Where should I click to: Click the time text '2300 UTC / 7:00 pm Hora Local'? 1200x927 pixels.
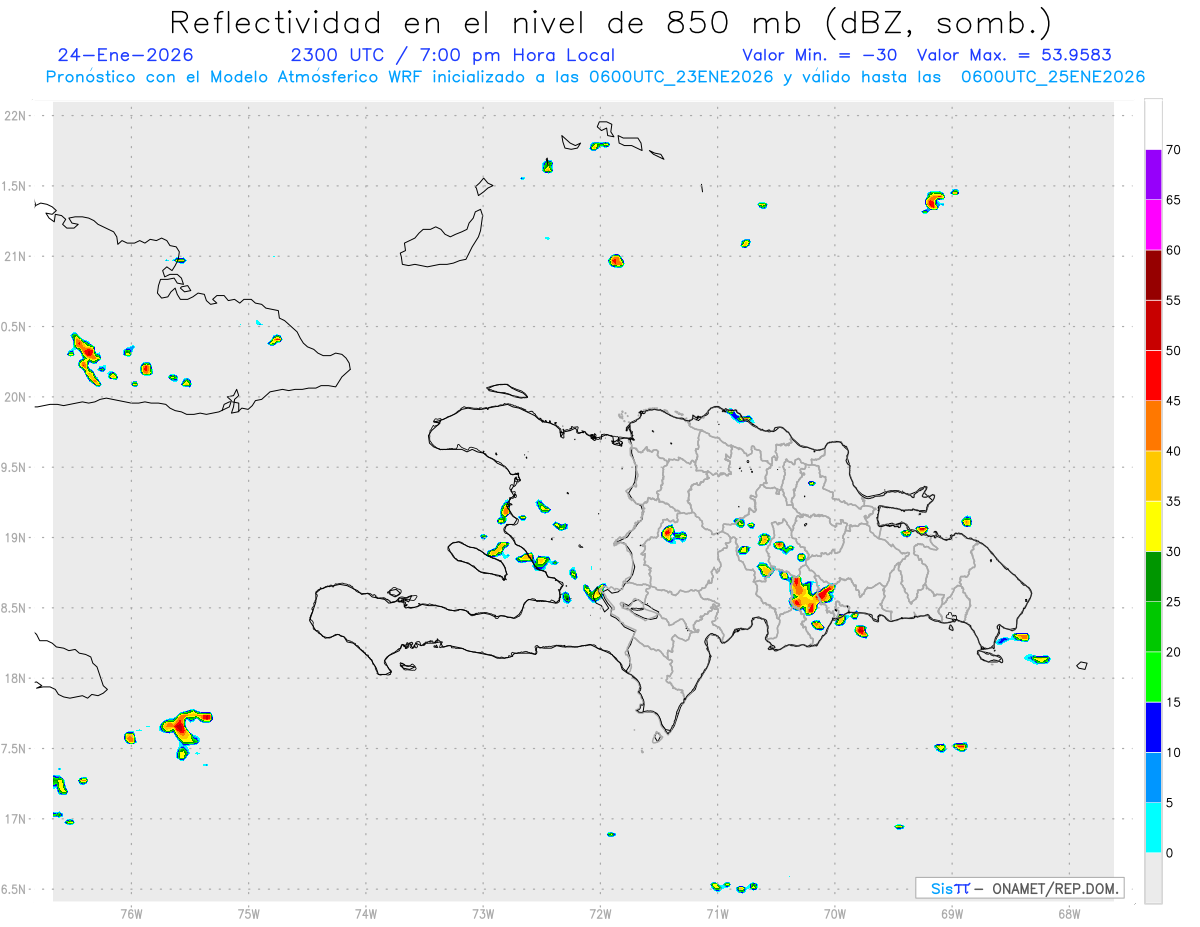coord(452,55)
